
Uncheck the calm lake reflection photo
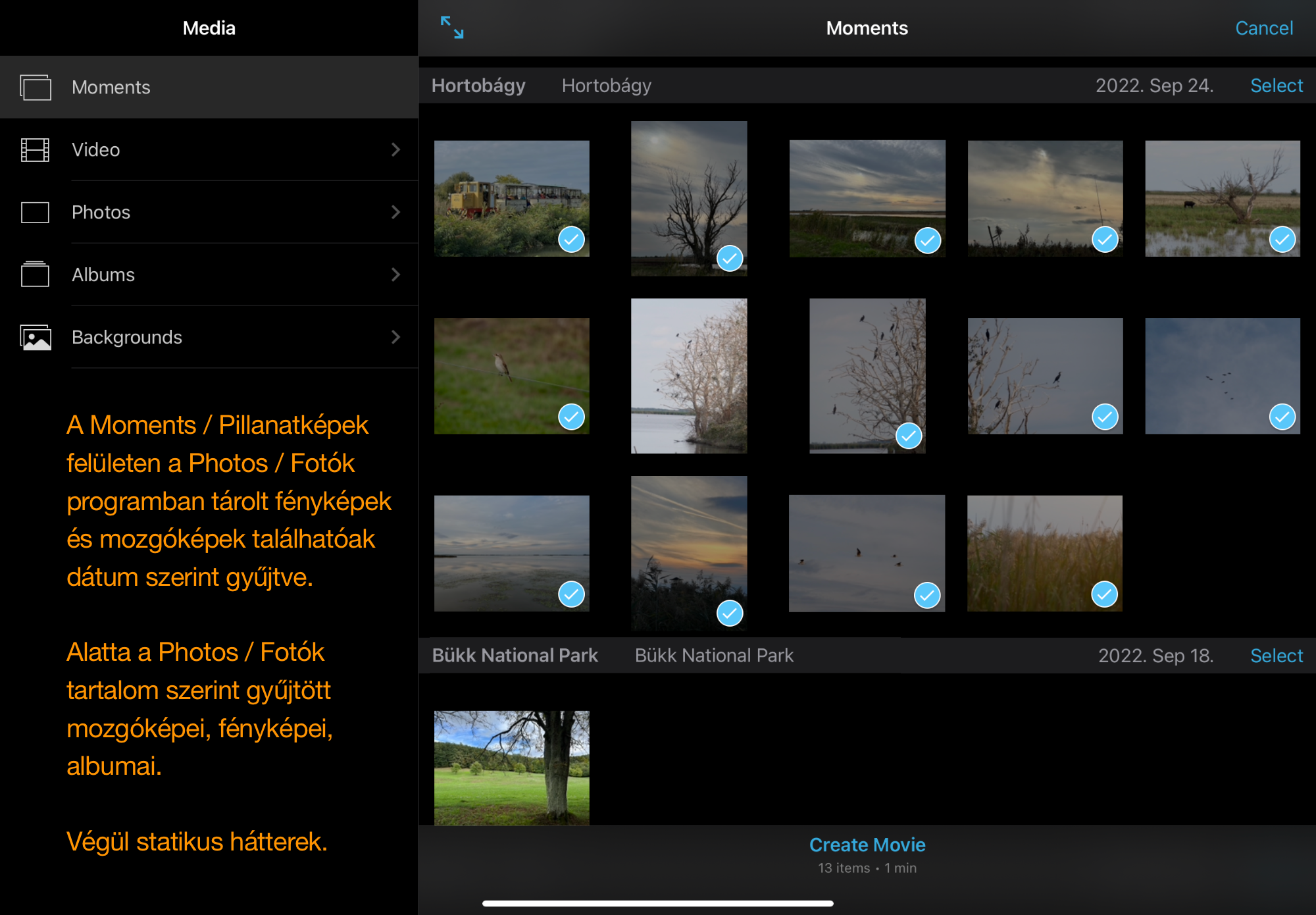[571, 594]
